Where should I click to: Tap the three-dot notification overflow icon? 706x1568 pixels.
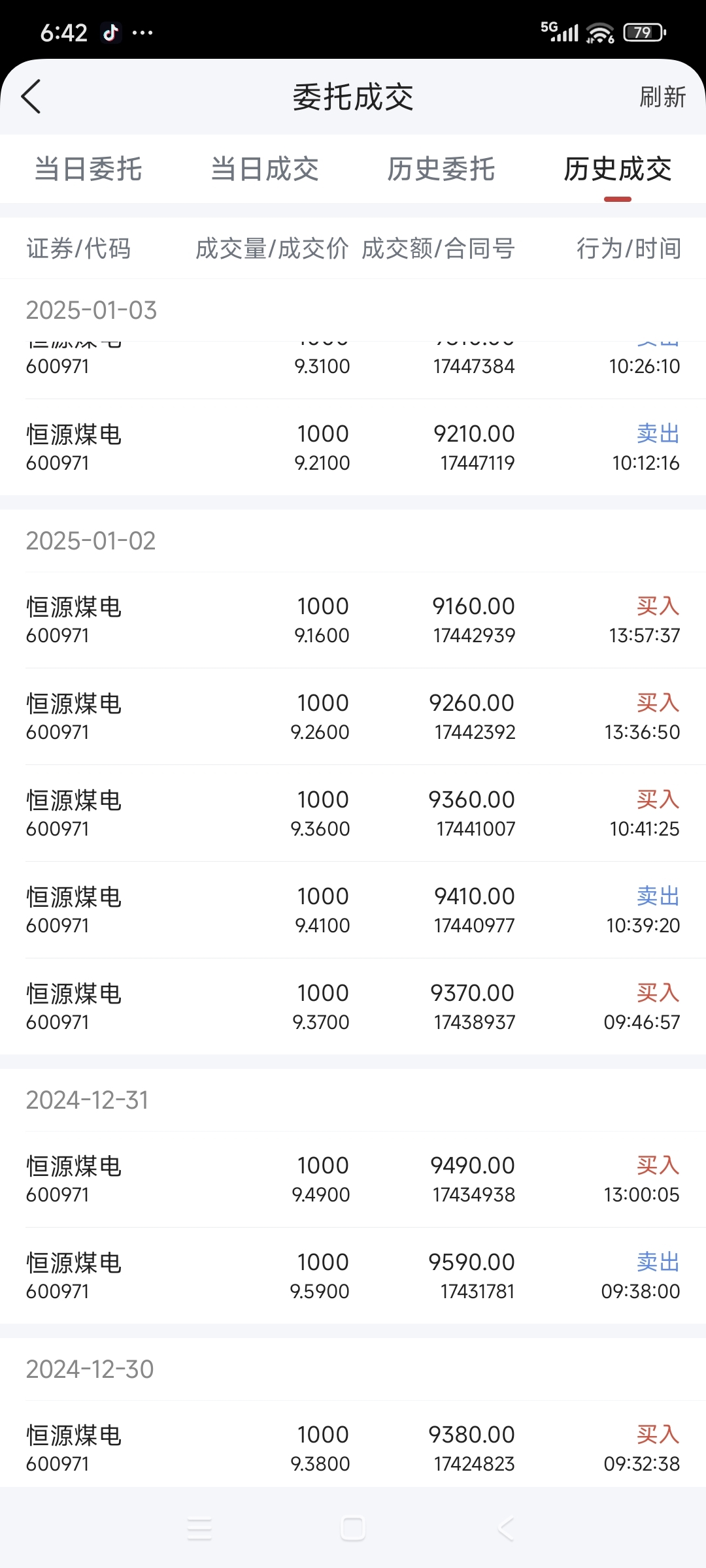pos(143,33)
